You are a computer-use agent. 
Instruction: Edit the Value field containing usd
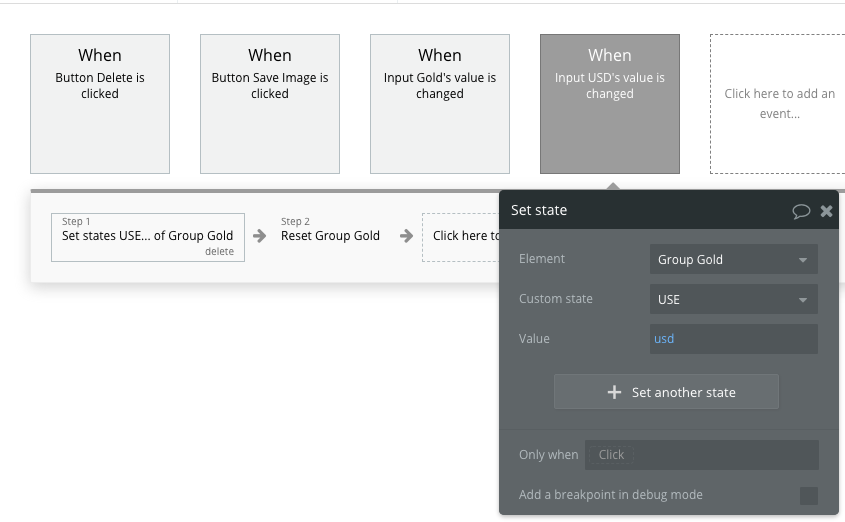(x=733, y=339)
